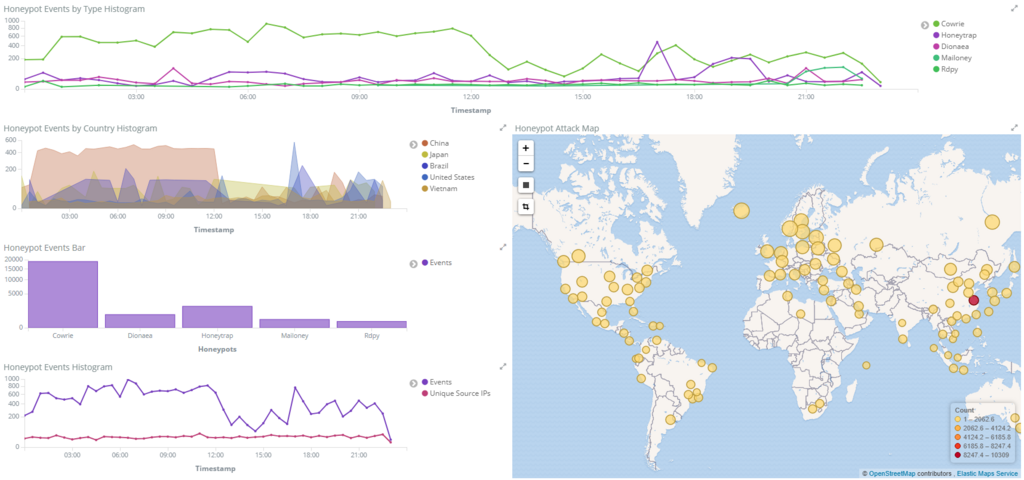Collapse the legend of Honeypot Events Bar

[x=413, y=263]
